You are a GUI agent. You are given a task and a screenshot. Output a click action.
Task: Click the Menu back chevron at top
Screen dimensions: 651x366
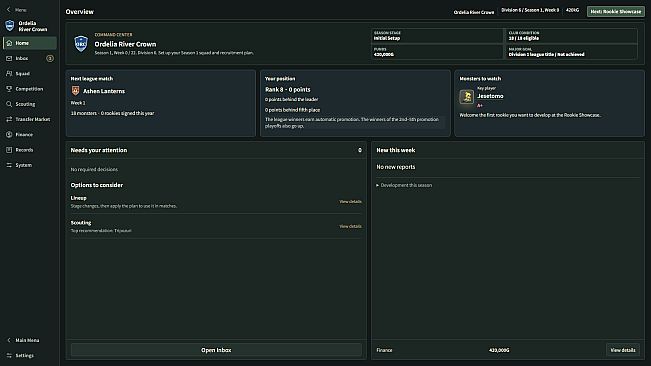click(x=9, y=10)
